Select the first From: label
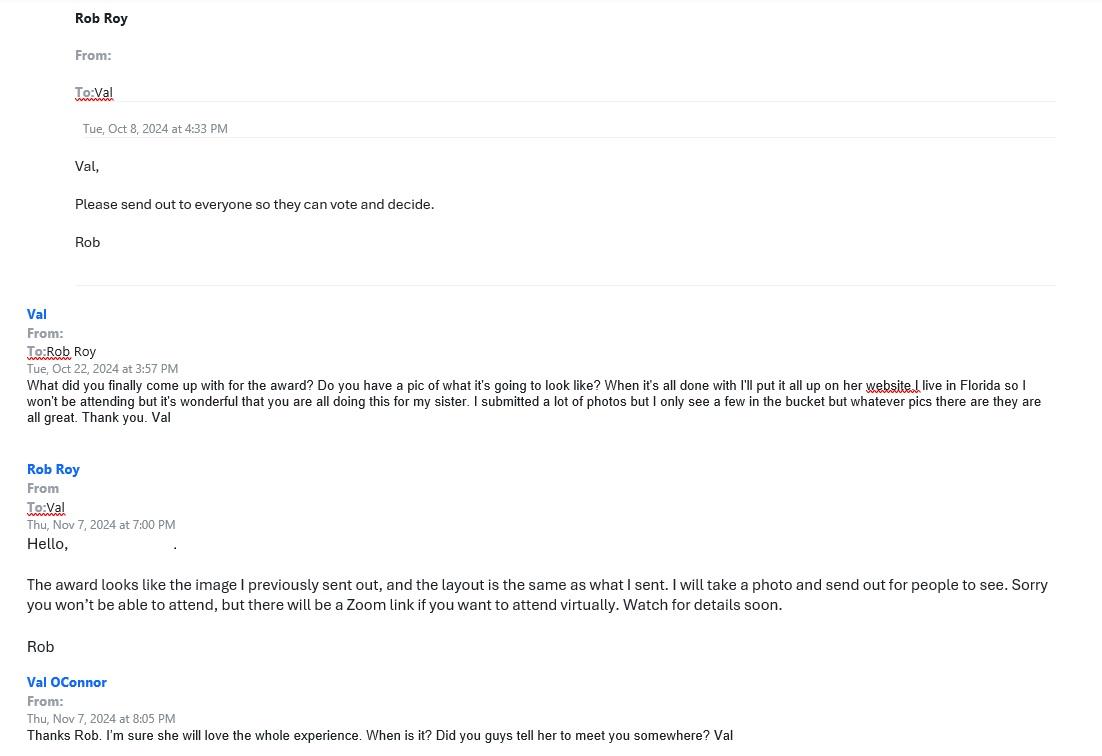The width and height of the screenshot is (1102, 756). 93,56
